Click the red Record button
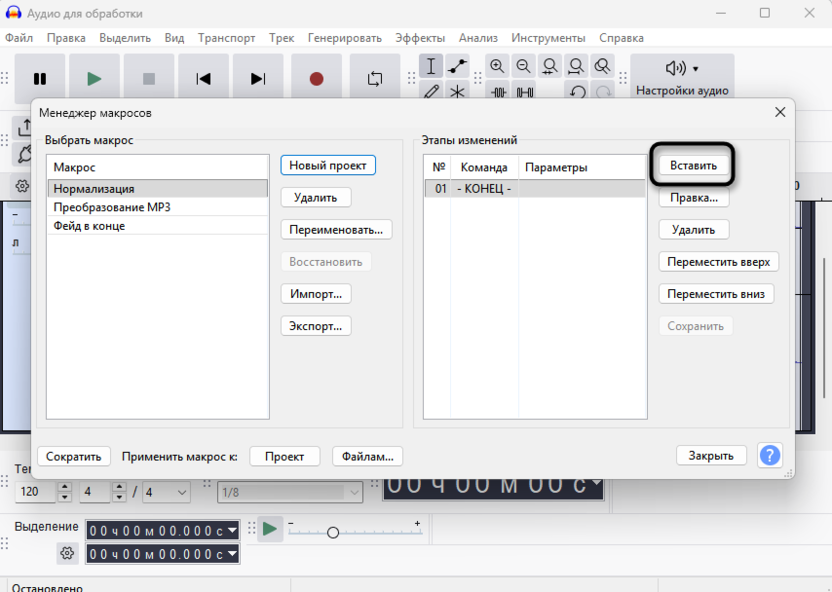832x592 pixels. click(x=316, y=79)
